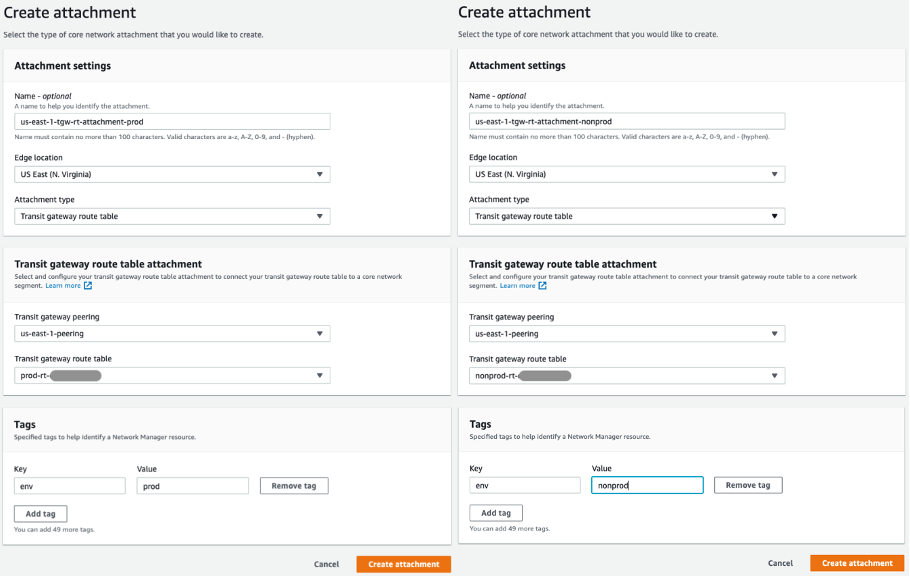Screen dimensions: 910x577
Task: Expand left Attachment type dropdown
Action: (172, 216)
